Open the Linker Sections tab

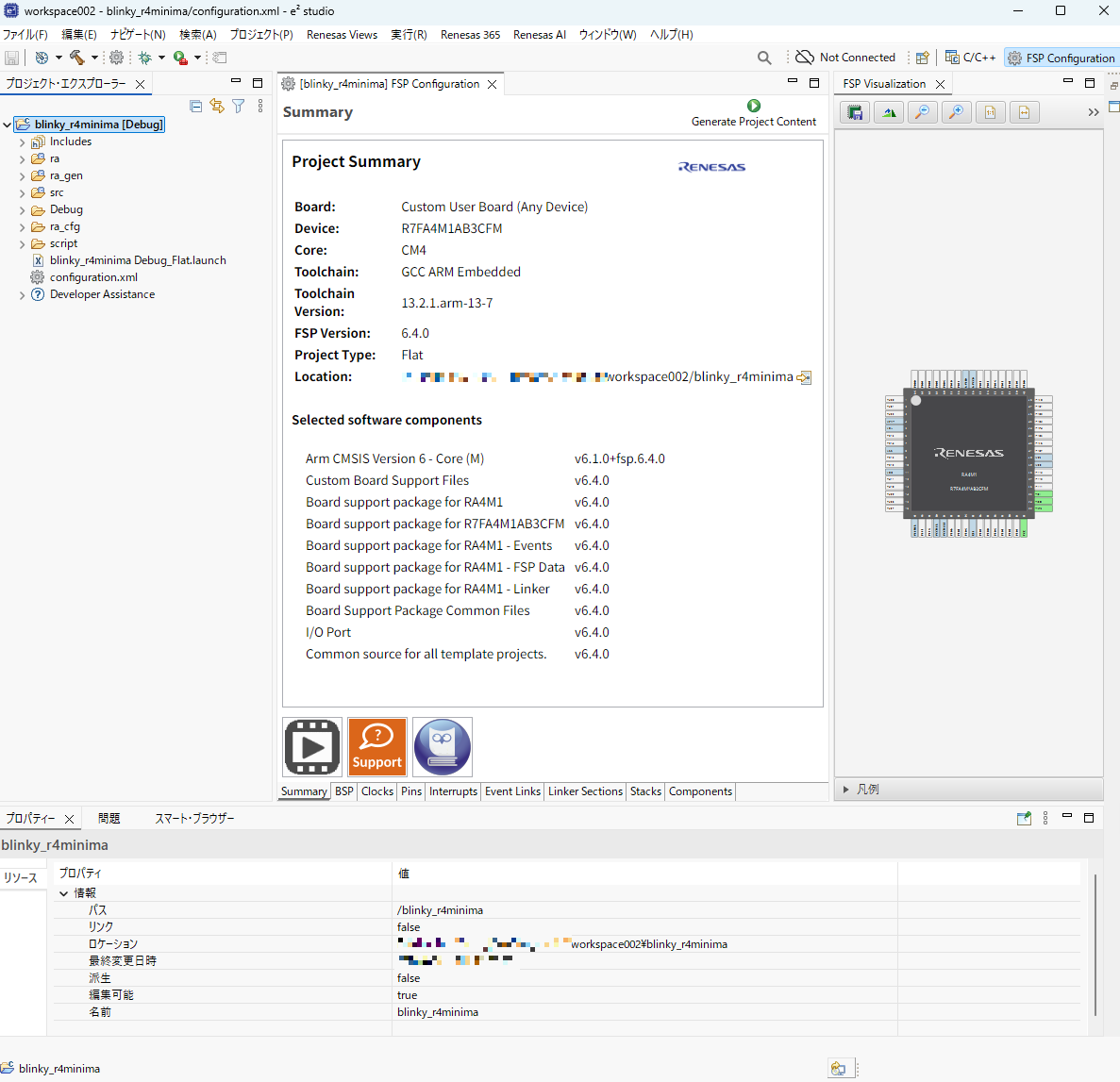pos(586,791)
